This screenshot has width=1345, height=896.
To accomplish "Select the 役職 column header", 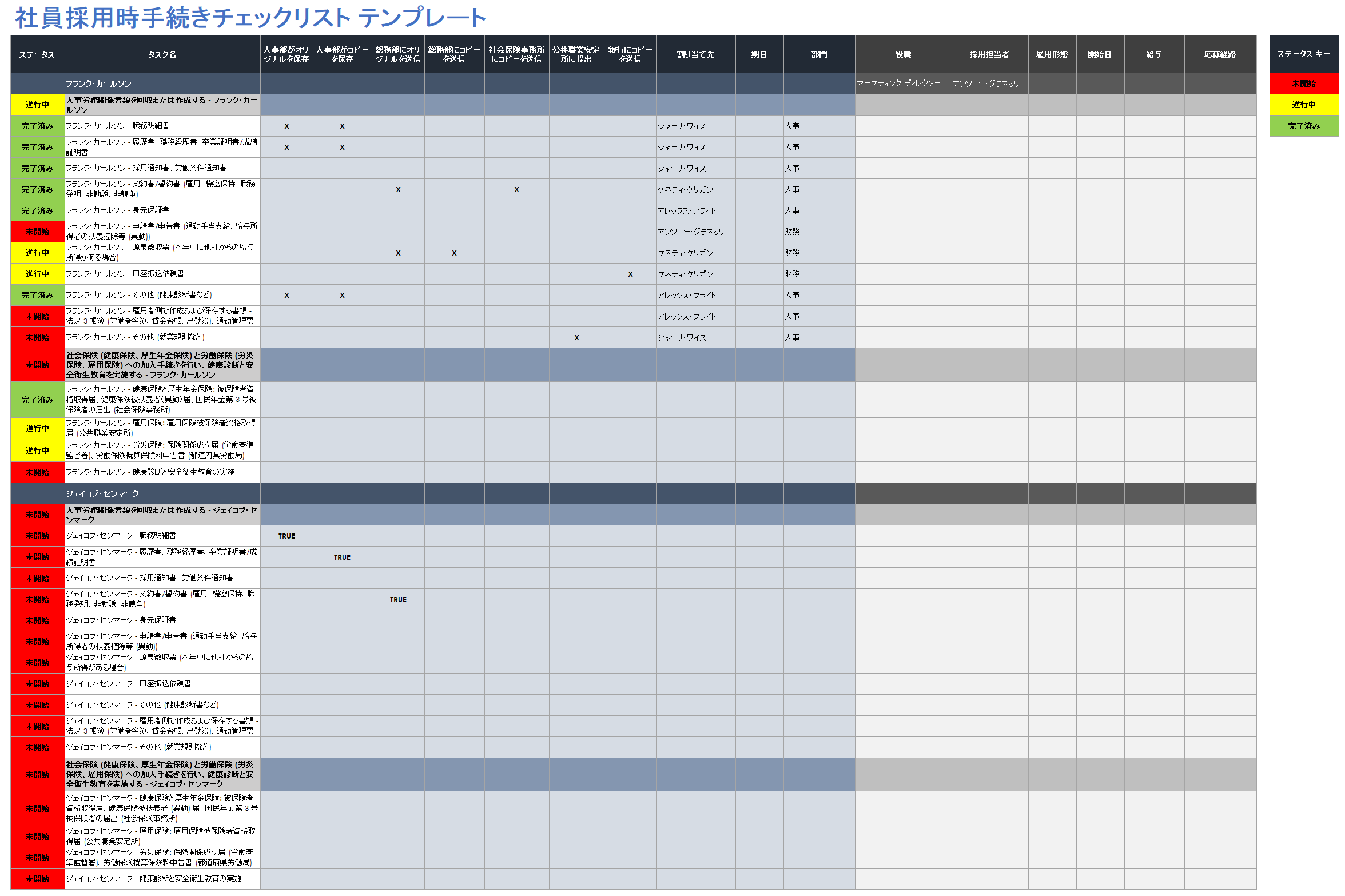I will (904, 54).
